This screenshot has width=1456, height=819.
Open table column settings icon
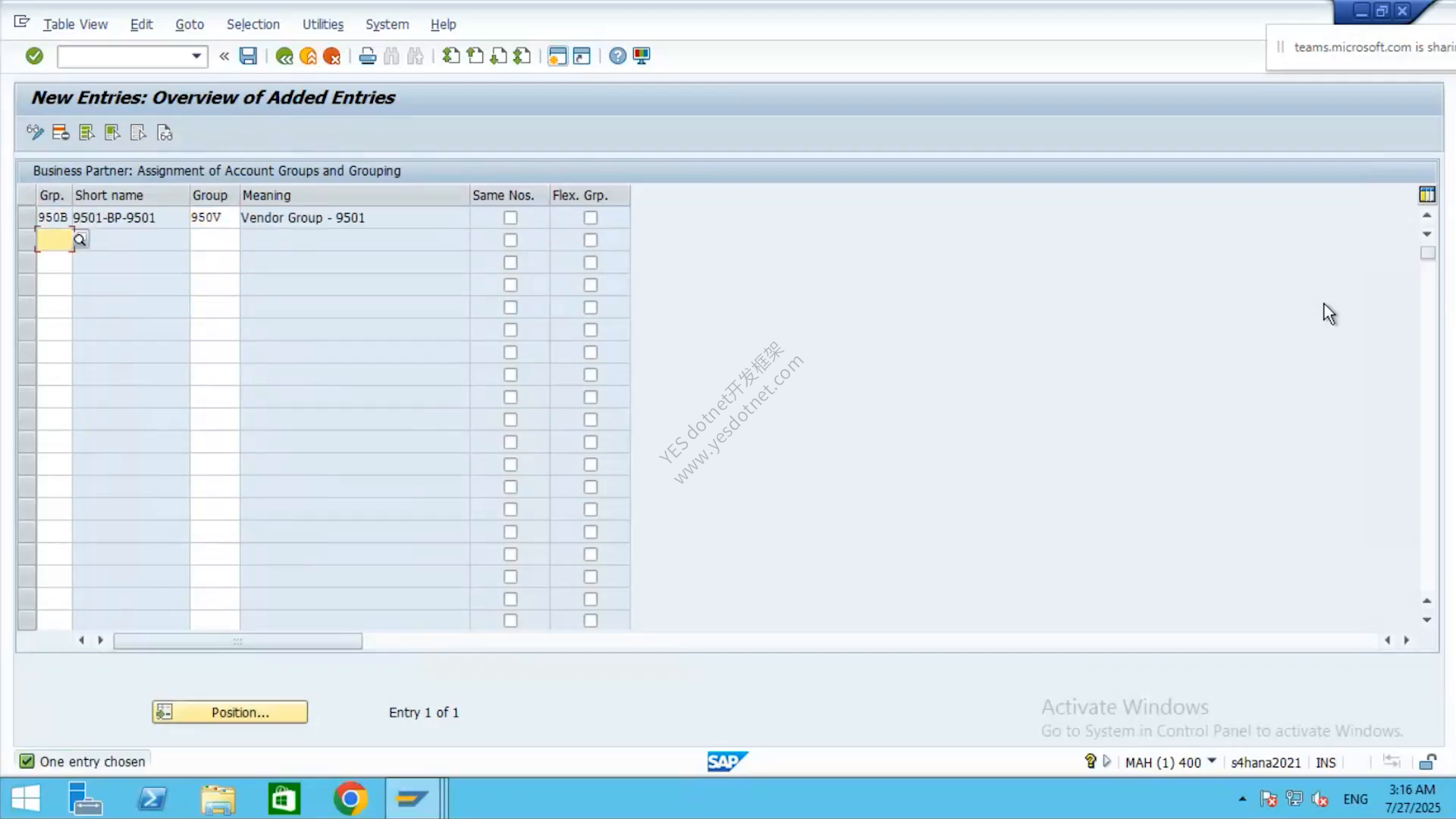1426,195
